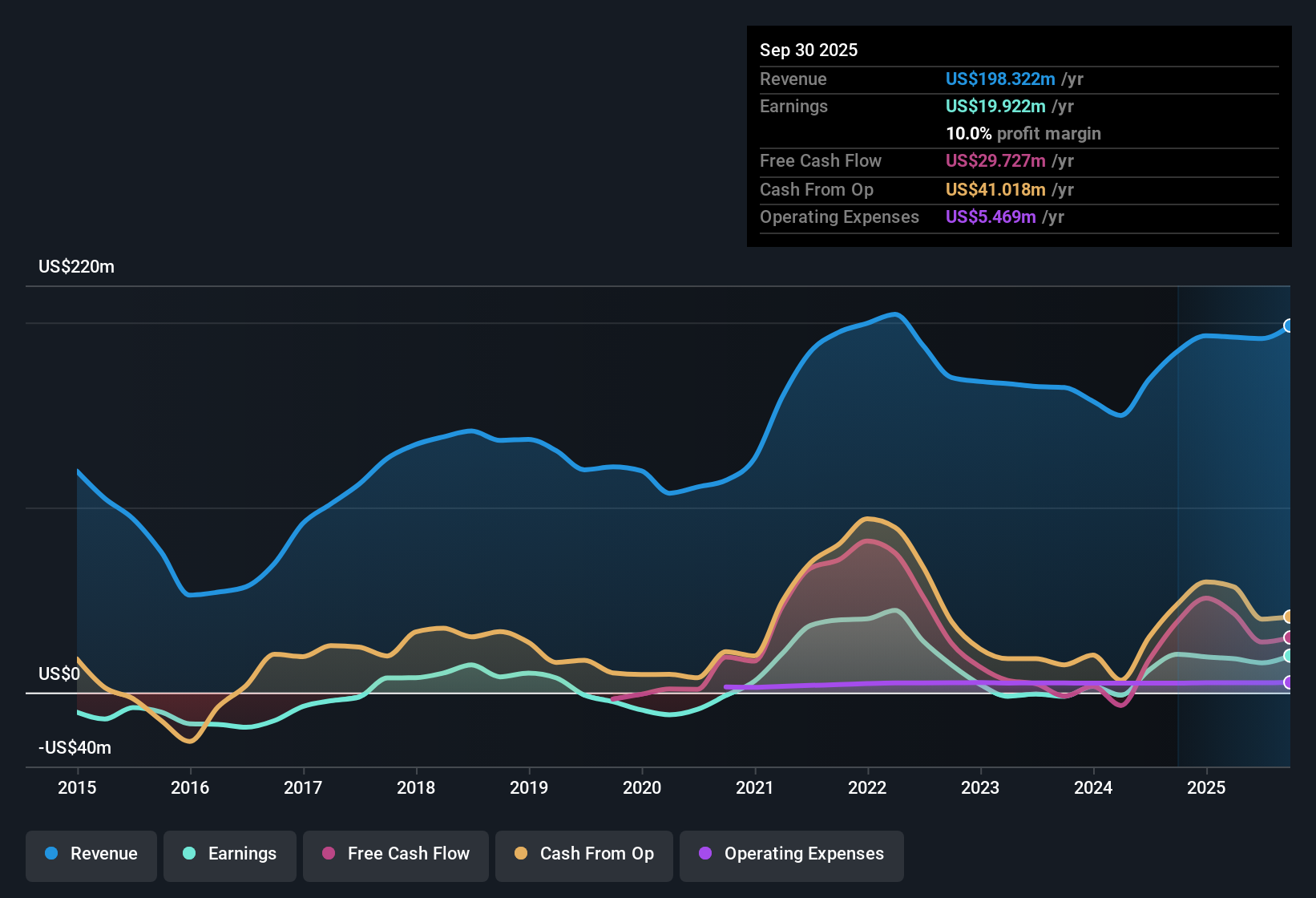Toggle the Revenue series visibility
The width and height of the screenshot is (1316, 898).
(91, 854)
